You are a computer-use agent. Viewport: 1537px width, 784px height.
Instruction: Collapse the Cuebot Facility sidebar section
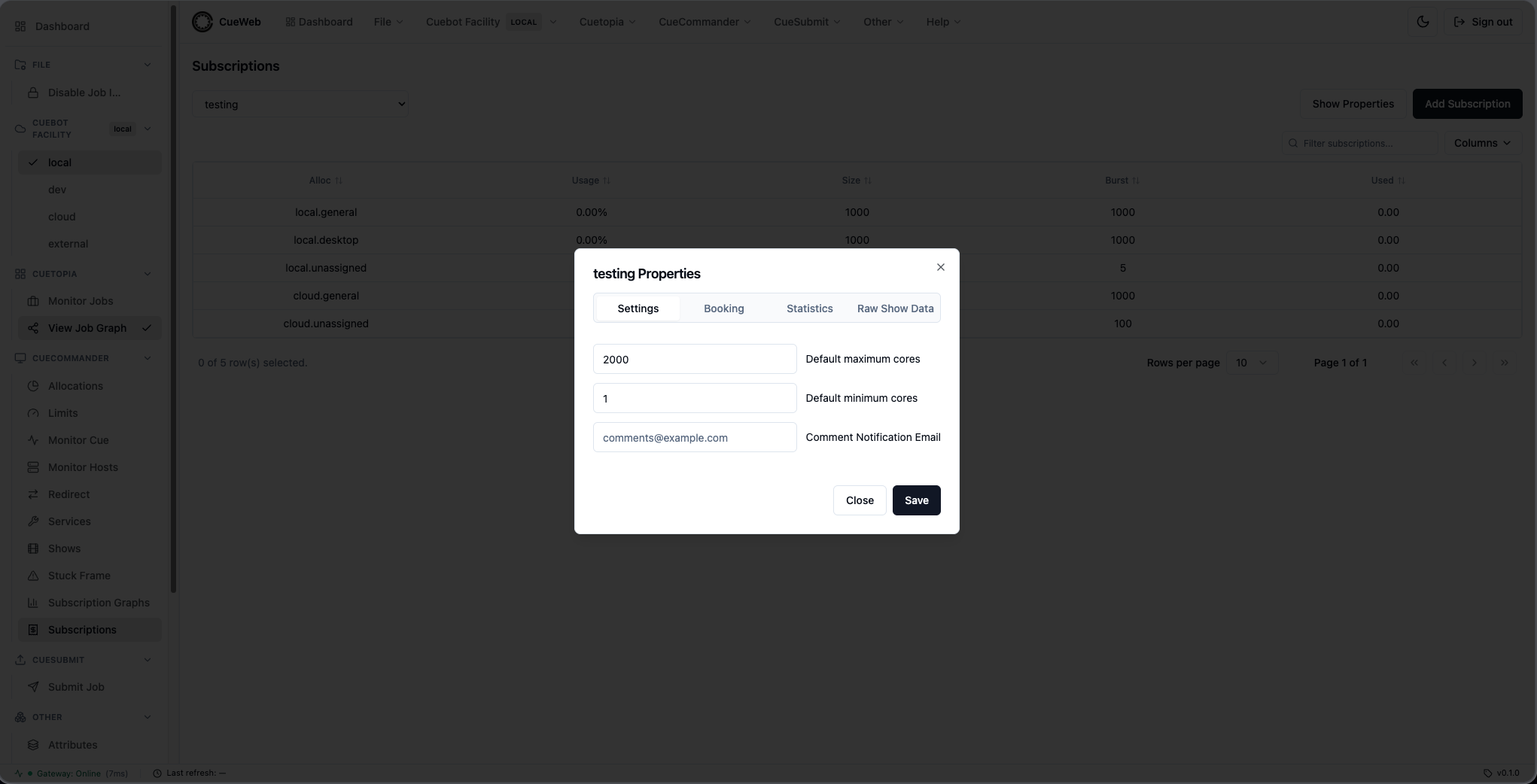[148, 129]
